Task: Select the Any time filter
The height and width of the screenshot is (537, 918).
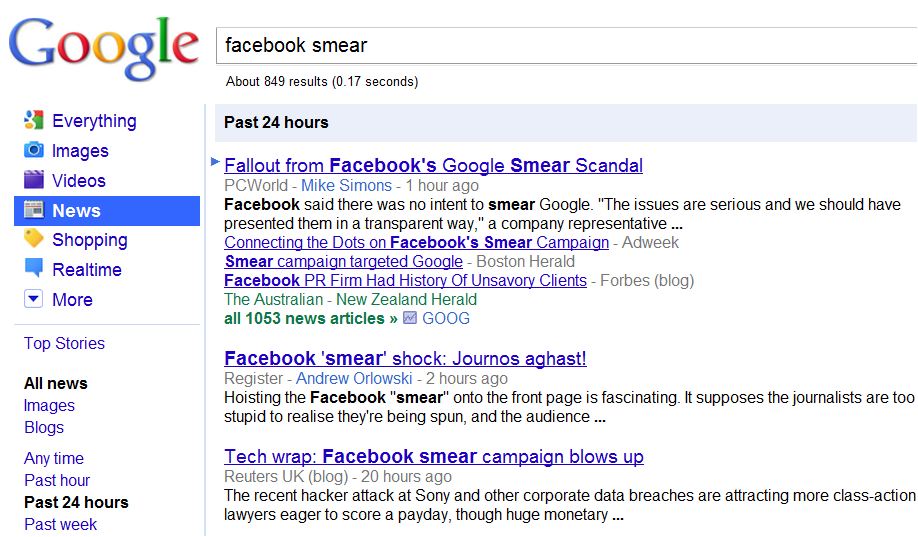Action: click(54, 458)
